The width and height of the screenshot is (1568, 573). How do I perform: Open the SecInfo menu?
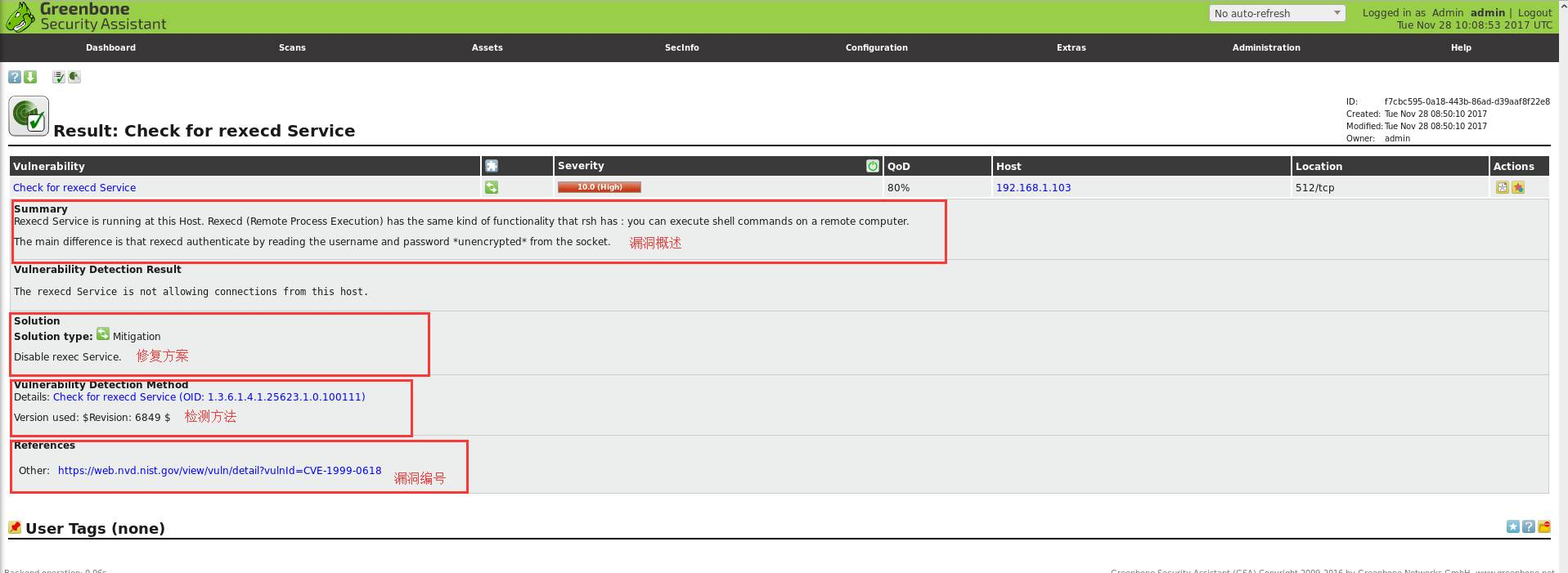[x=682, y=47]
